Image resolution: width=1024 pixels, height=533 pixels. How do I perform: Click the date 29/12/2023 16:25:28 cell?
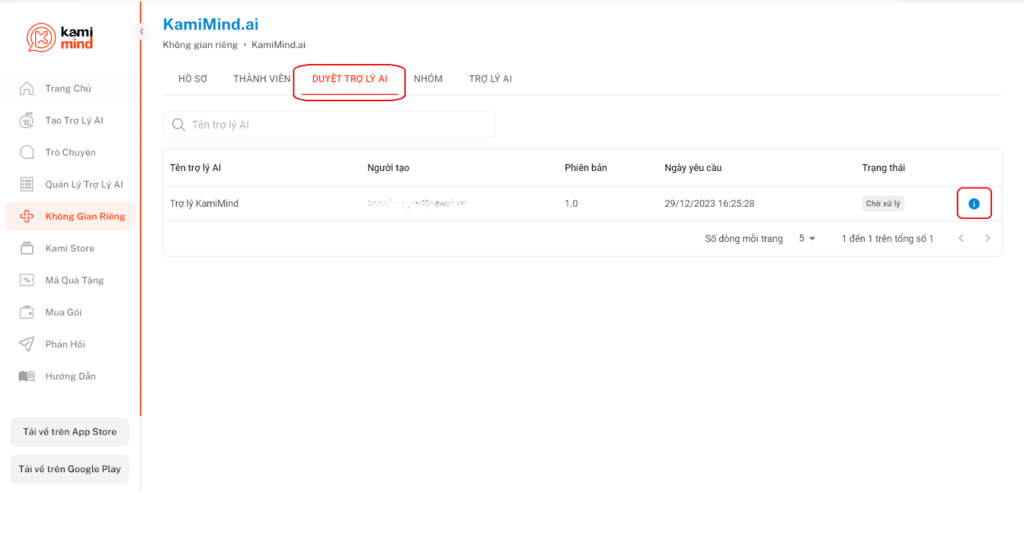pos(709,204)
